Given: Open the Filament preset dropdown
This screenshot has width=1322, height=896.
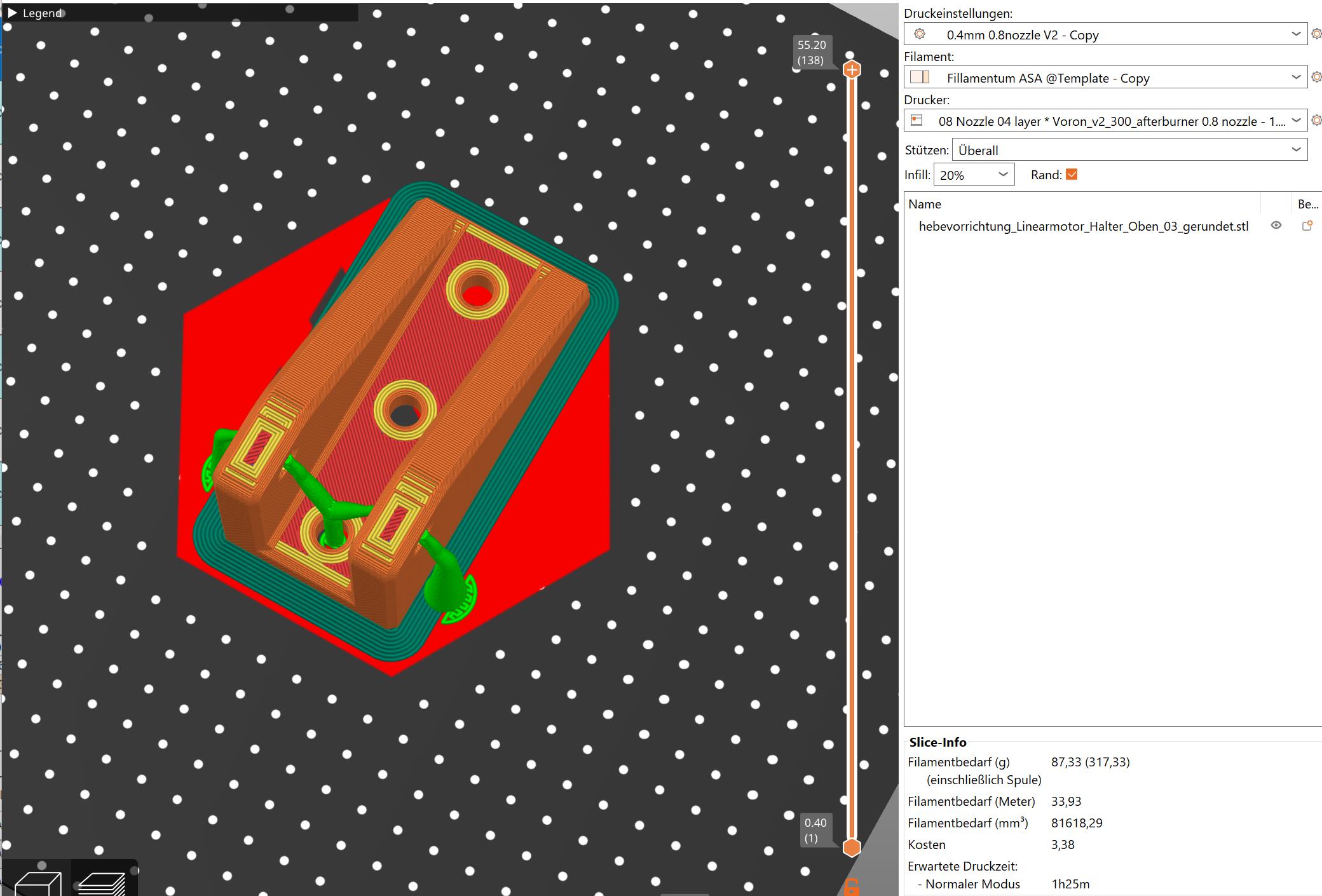Looking at the screenshot, I should pyautogui.click(x=1105, y=78).
